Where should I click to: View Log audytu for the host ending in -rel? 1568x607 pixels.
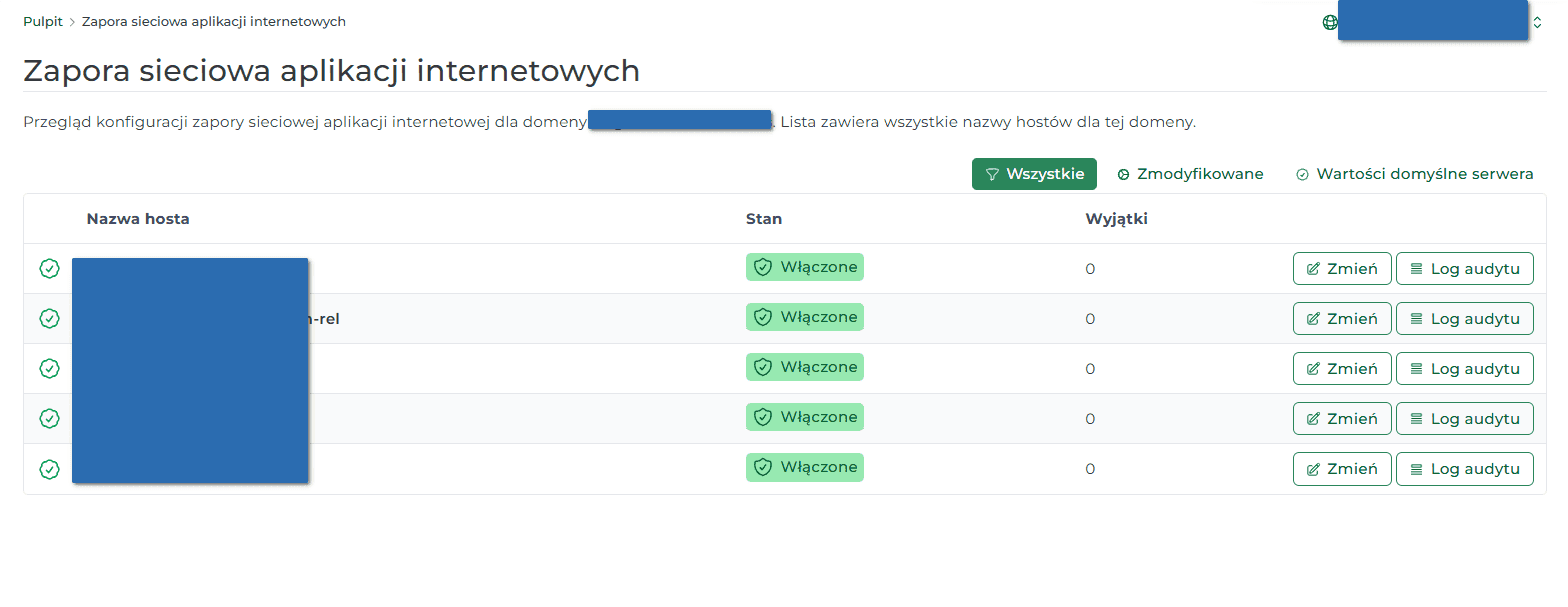pos(1464,319)
